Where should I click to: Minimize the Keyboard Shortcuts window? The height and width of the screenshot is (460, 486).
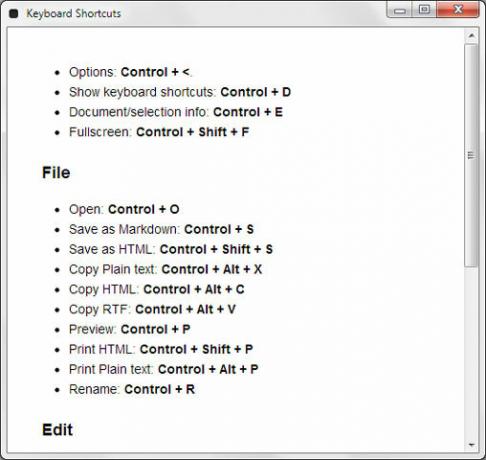click(x=399, y=10)
